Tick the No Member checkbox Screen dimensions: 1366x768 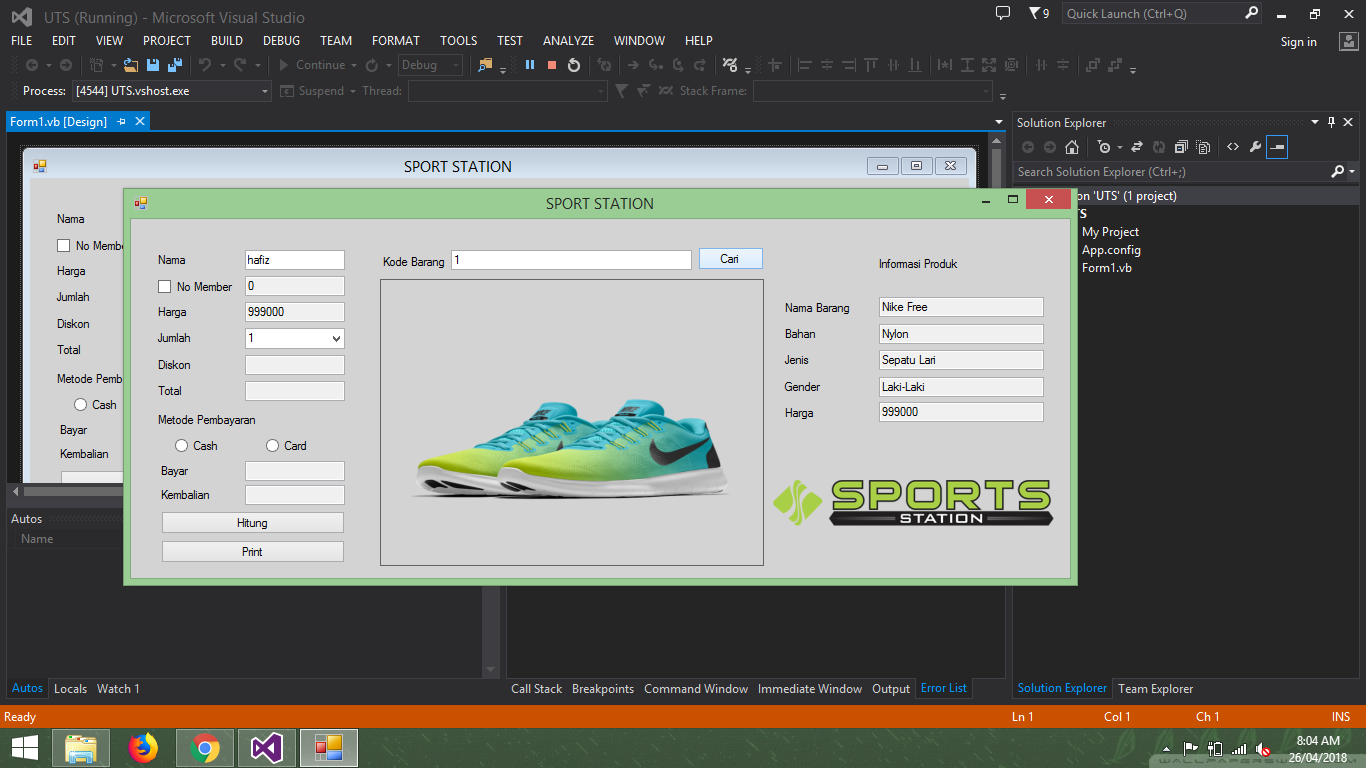(165, 287)
